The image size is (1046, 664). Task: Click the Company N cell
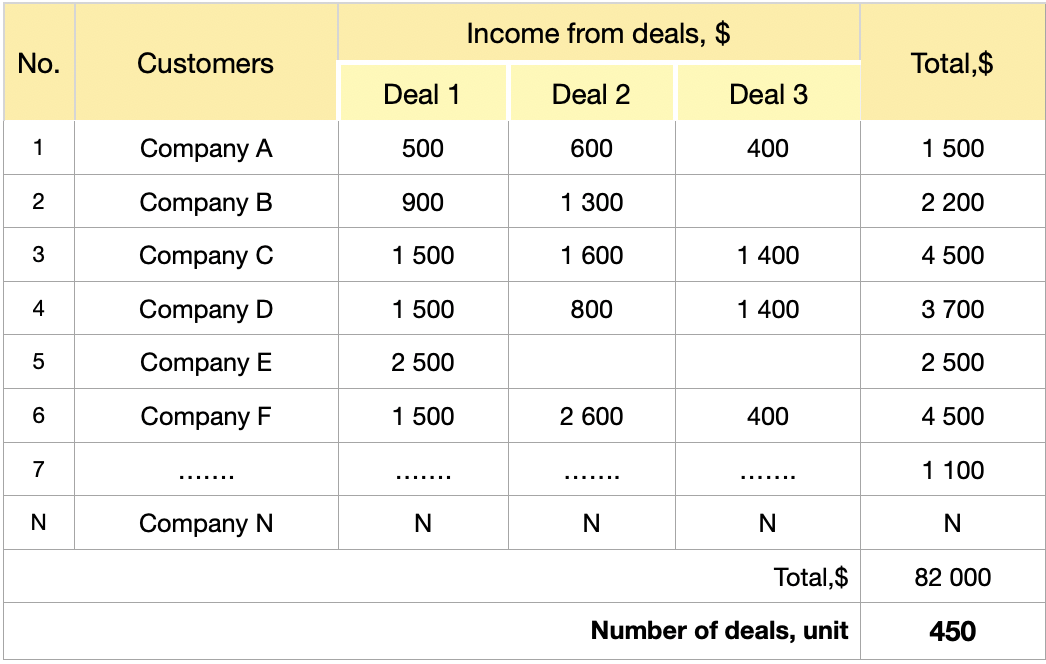[x=206, y=524]
